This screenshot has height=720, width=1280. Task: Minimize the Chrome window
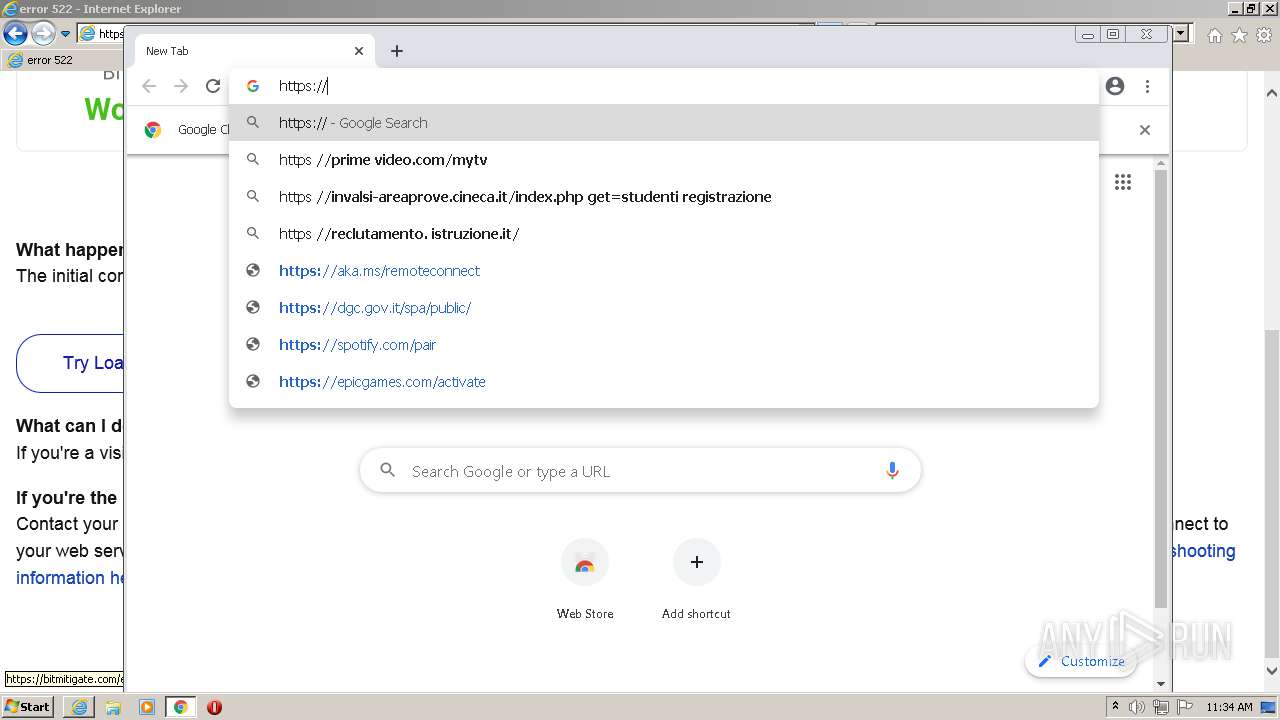[x=1088, y=34]
